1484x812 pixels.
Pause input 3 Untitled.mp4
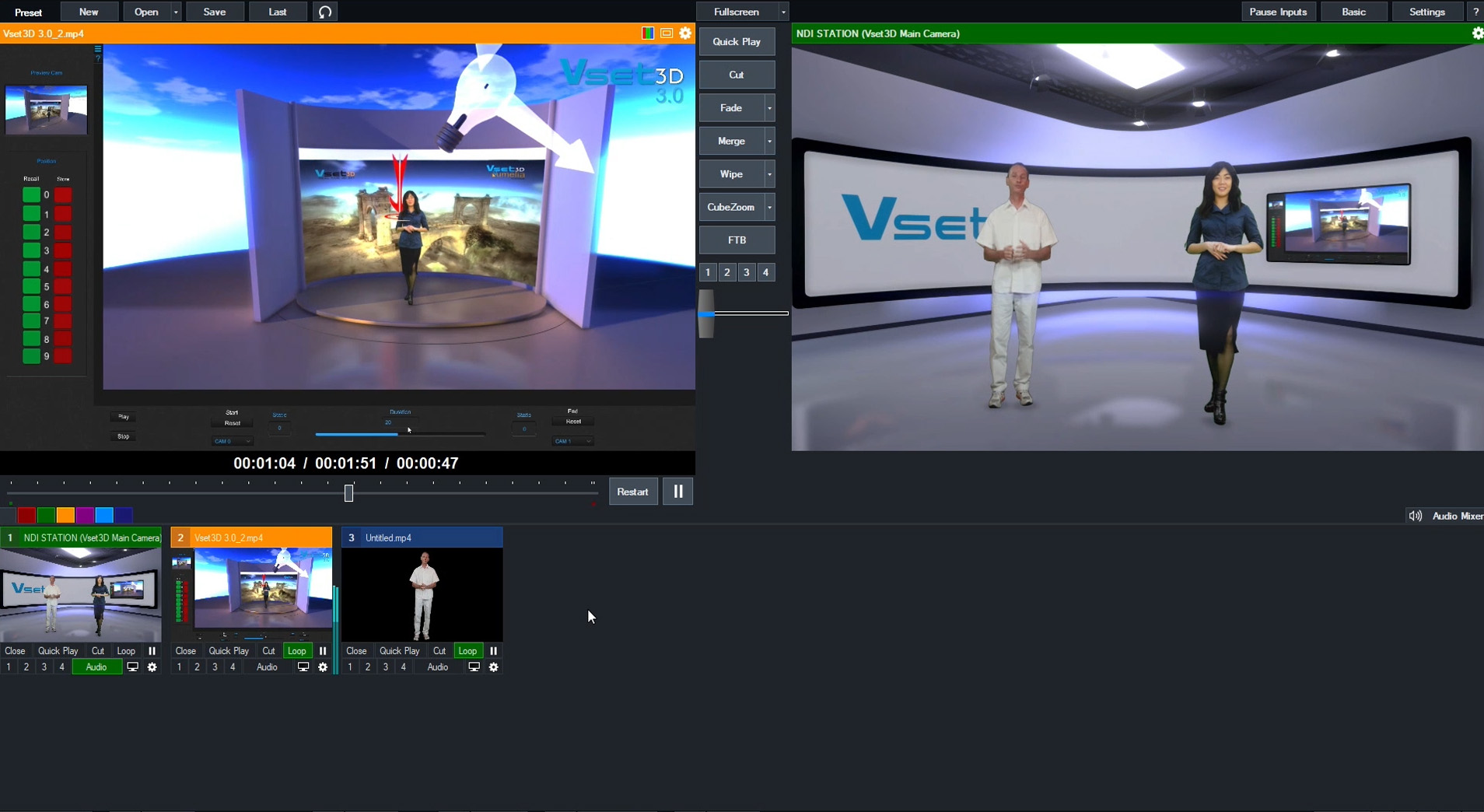click(x=494, y=651)
